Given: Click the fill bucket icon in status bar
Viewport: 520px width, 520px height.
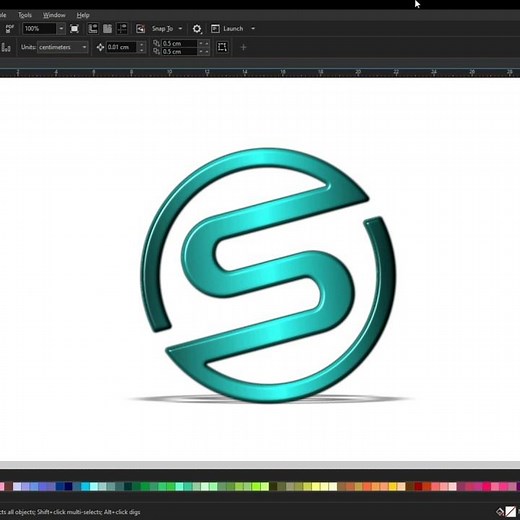Looking at the screenshot, I should point(500,511).
